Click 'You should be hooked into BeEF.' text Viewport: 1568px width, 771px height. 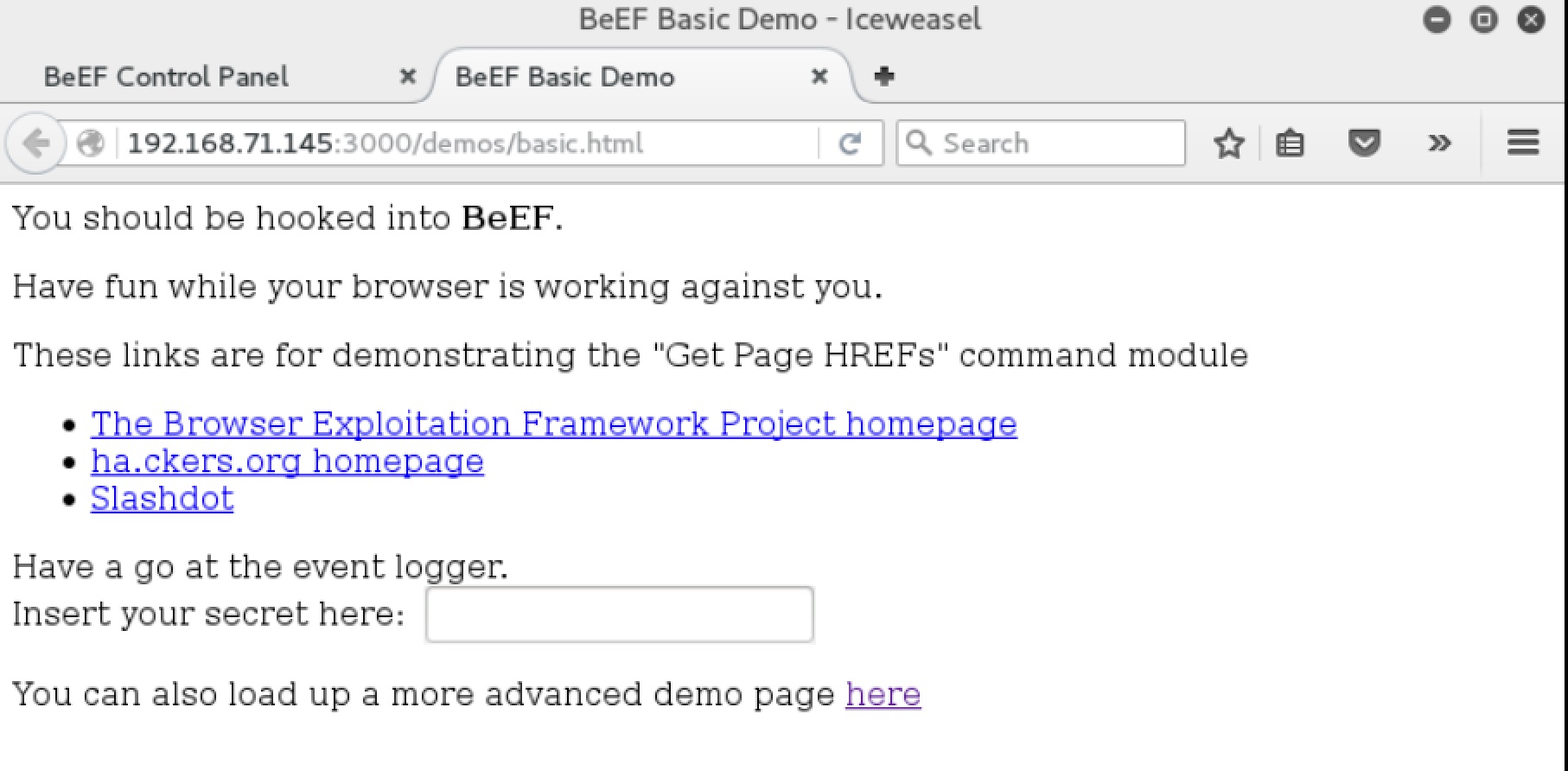coord(288,218)
